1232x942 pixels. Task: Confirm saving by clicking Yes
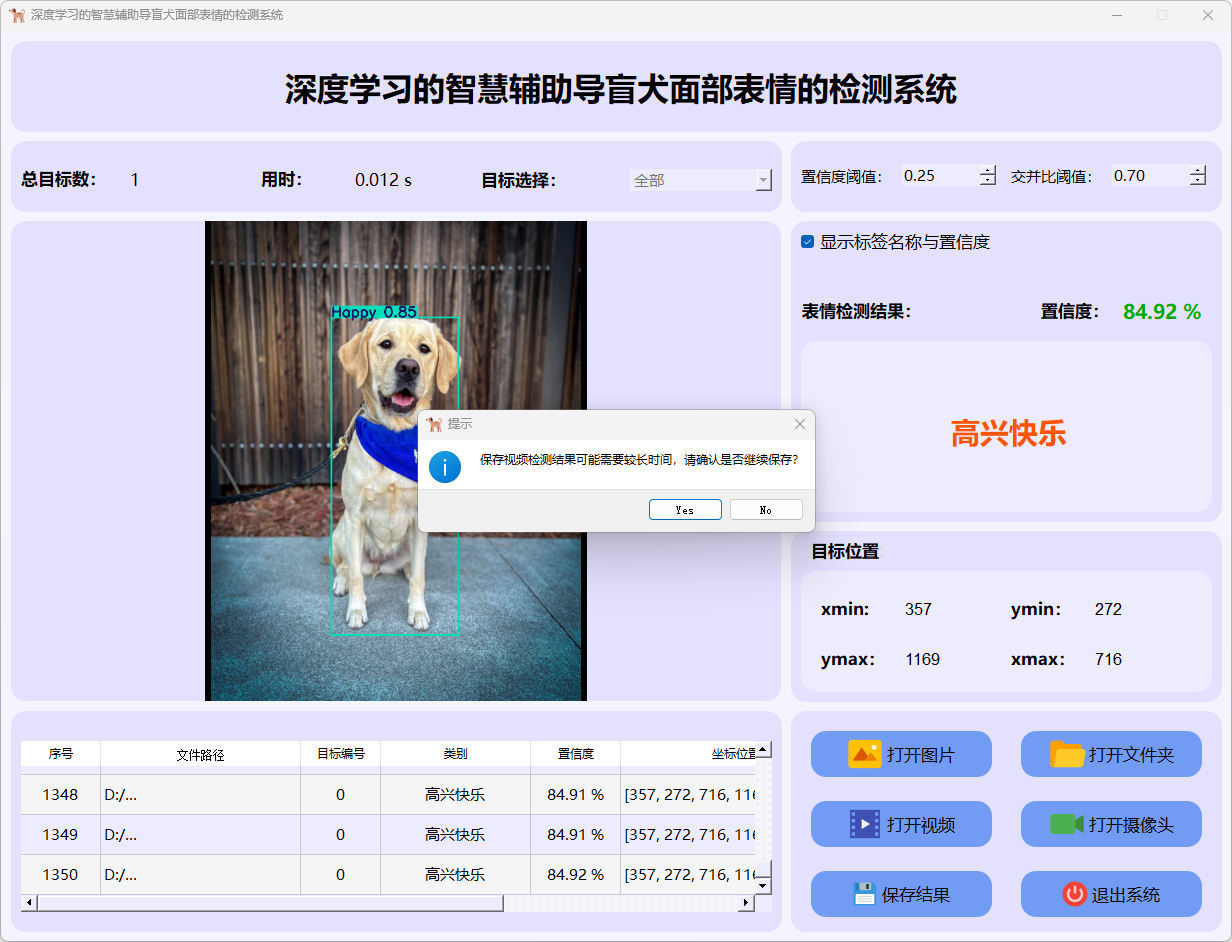tap(685, 510)
